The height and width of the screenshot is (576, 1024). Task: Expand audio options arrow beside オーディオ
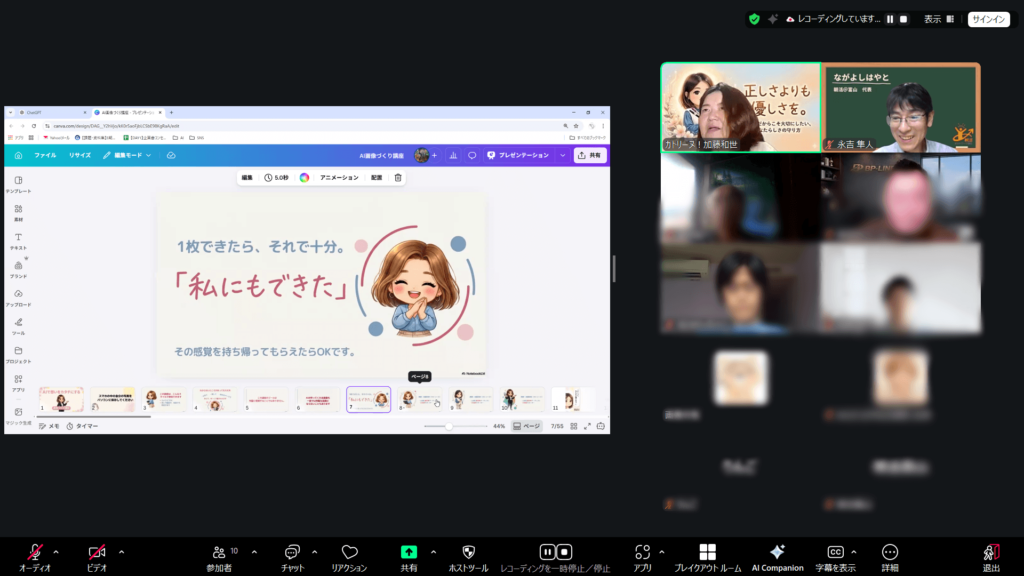tap(56, 551)
